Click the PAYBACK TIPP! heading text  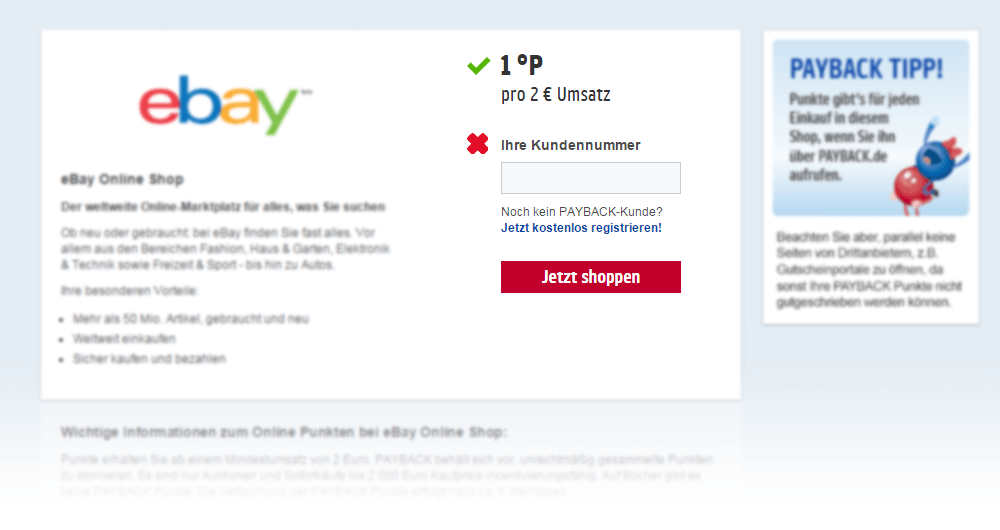click(x=866, y=69)
